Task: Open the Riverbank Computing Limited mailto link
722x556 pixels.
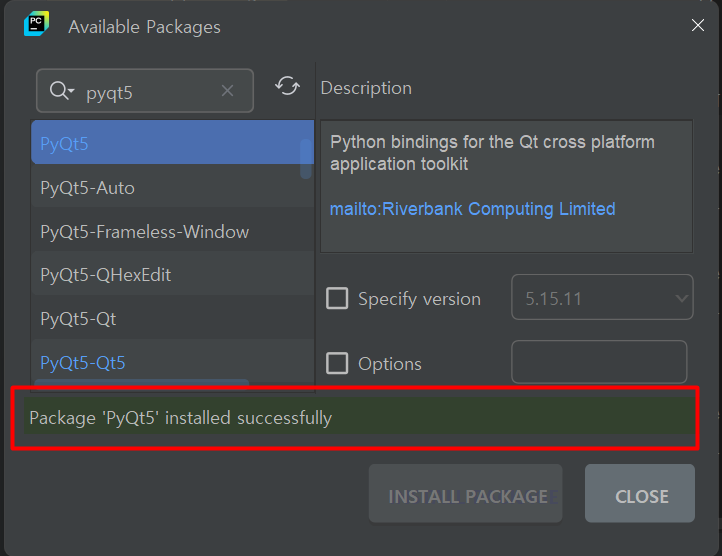Action: [x=472, y=209]
